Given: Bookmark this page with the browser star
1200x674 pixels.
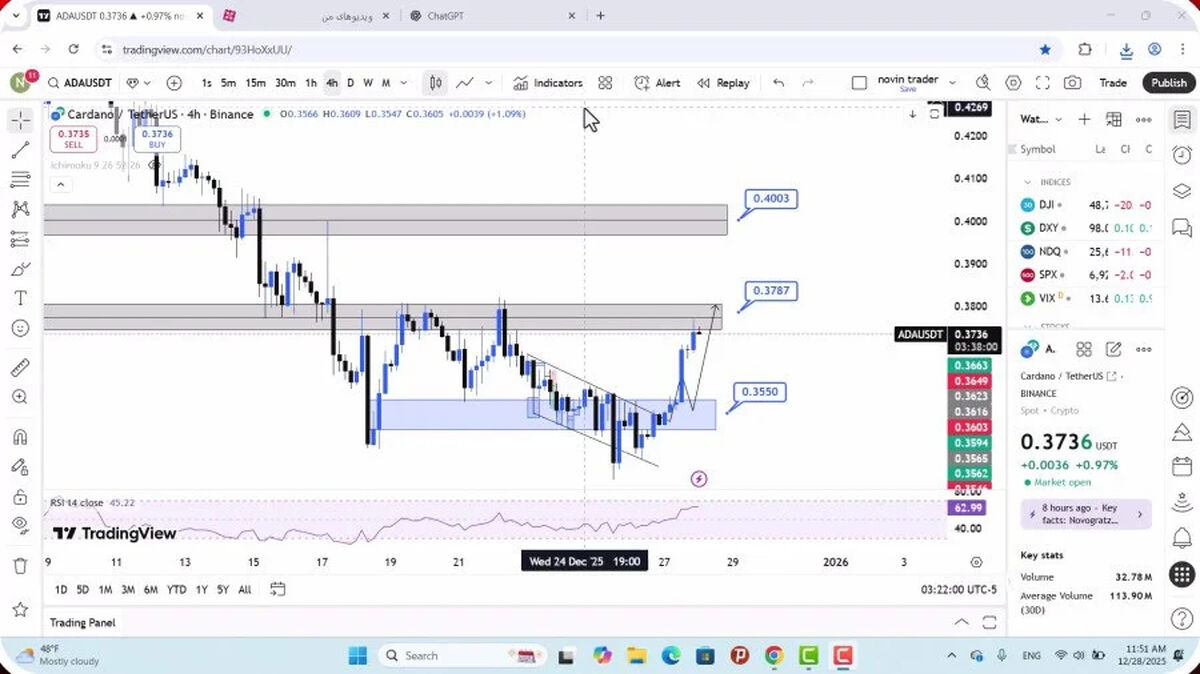Looking at the screenshot, I should coord(1045,49).
